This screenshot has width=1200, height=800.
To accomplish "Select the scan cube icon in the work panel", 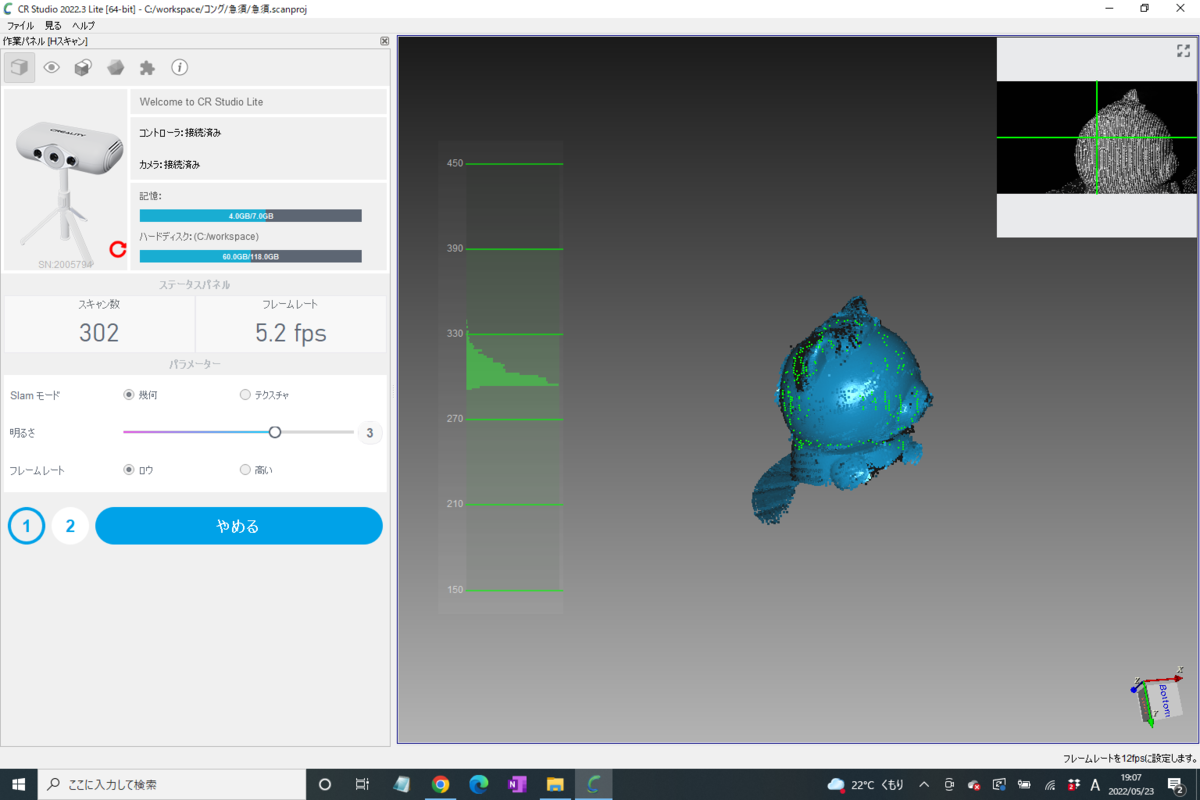I will 19,67.
